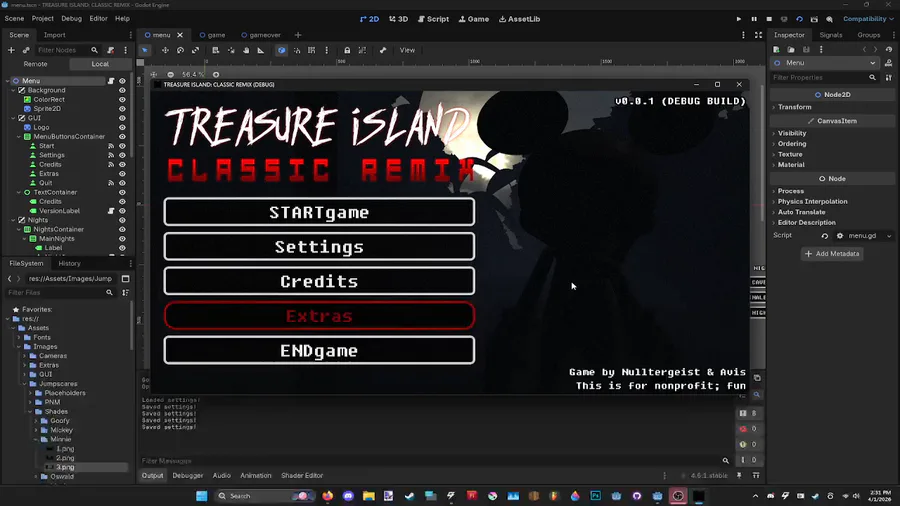Screen dimensions: 900x506
Task: Open the Debug menu
Action: pos(72,19)
